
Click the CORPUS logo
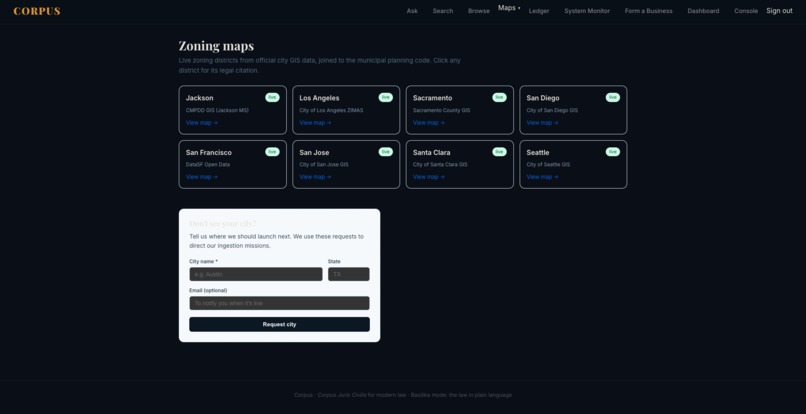[36, 11]
